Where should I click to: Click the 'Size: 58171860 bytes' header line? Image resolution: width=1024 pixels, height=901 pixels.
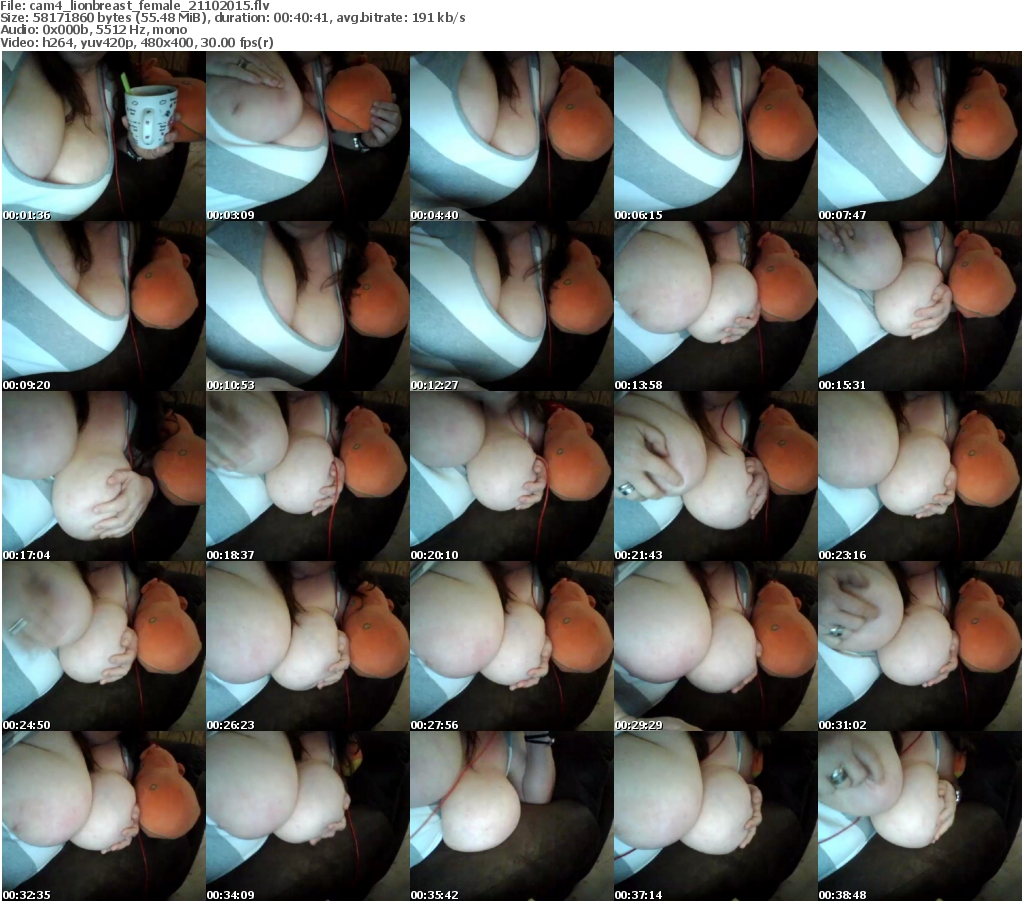pos(233,18)
